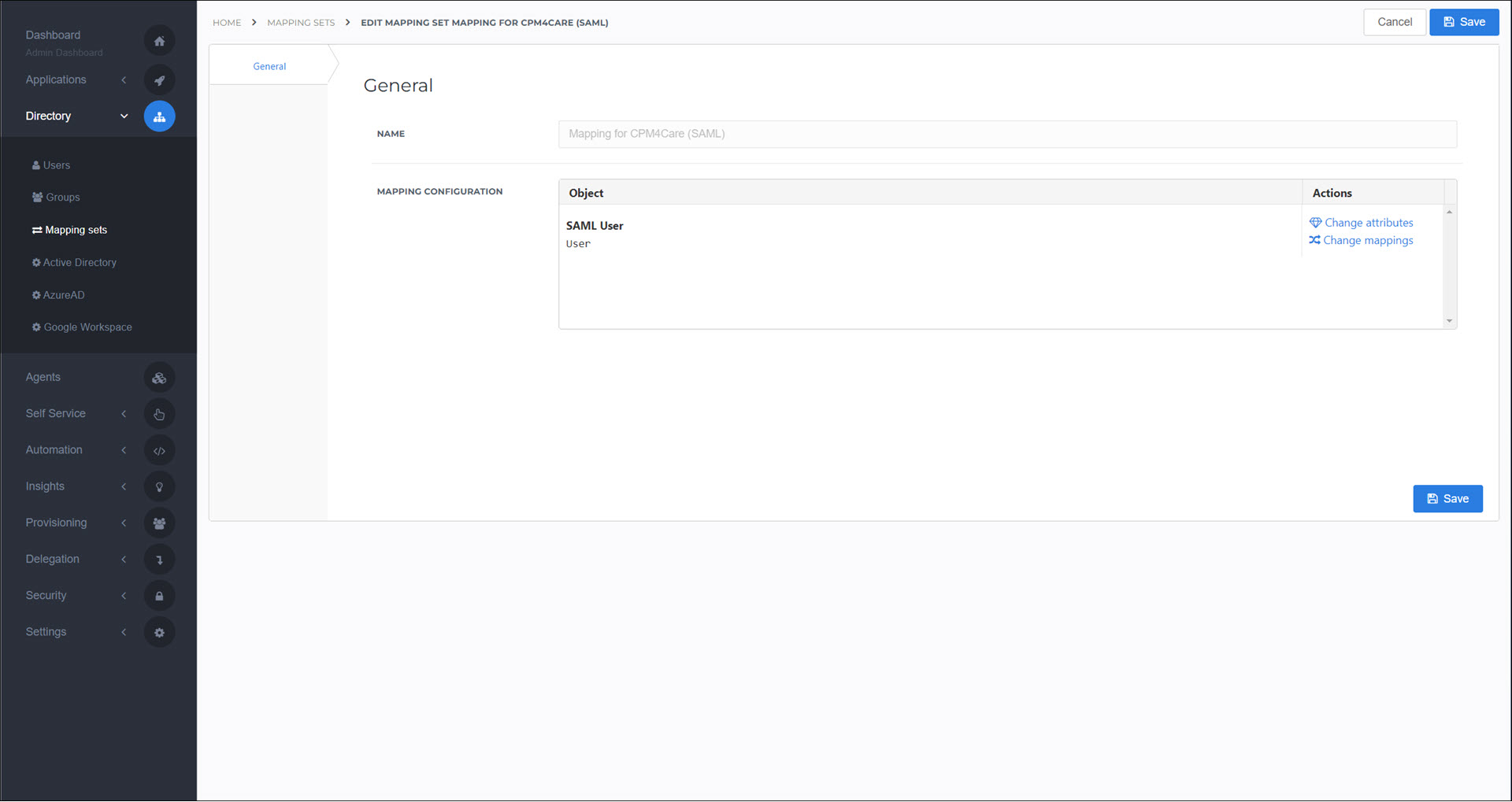Click the Automation code icon
This screenshot has width=1512, height=802.
click(159, 451)
